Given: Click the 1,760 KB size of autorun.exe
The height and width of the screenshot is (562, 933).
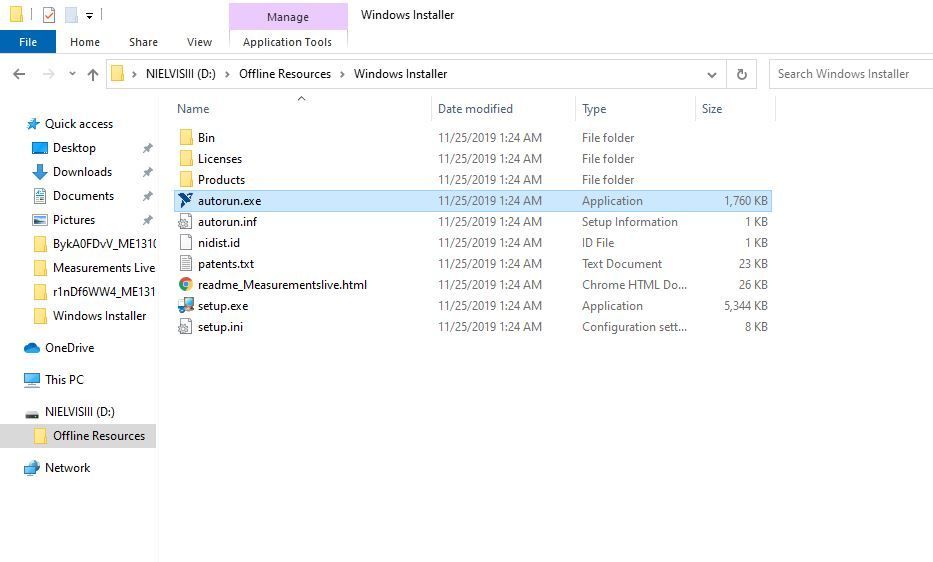Looking at the screenshot, I should [746, 201].
